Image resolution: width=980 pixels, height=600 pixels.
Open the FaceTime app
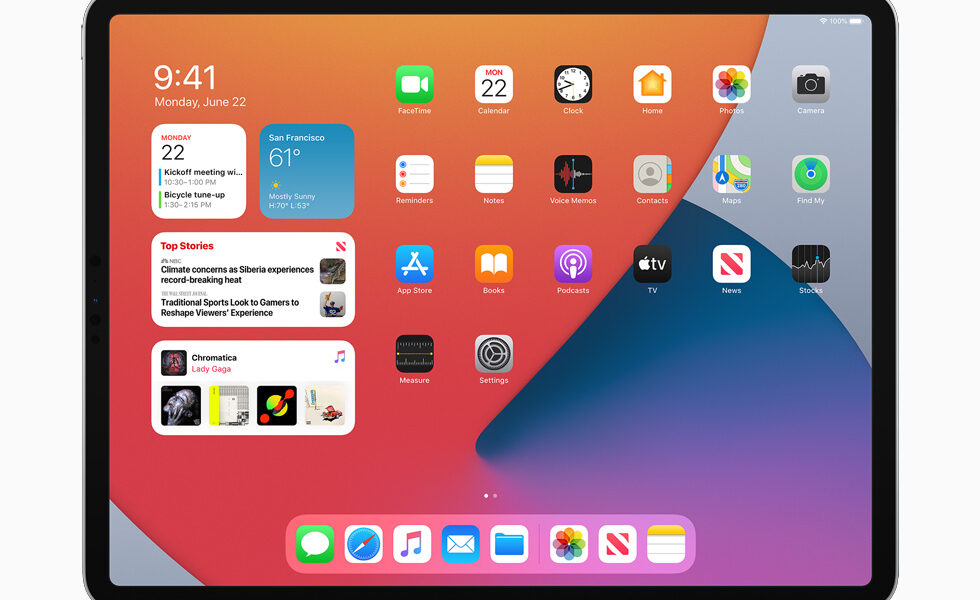414,84
